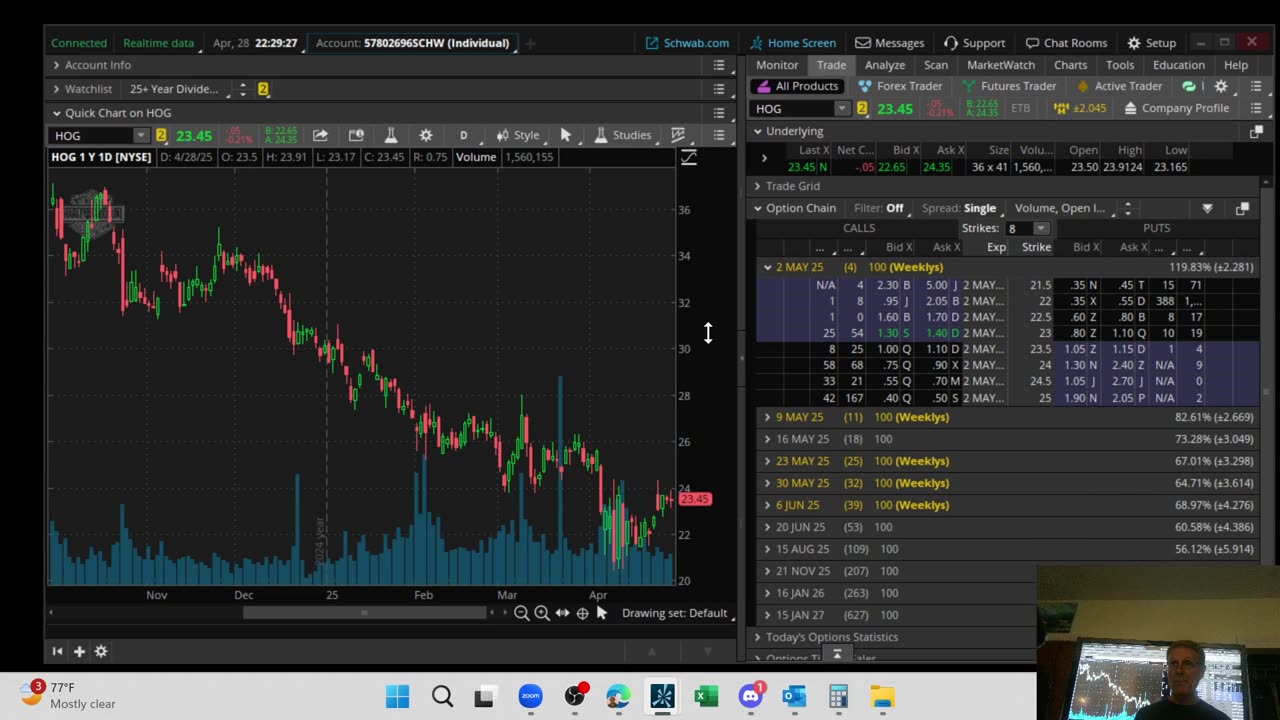Viewport: 1280px width, 720px height.
Task: Click the cursor arrow icon beside Drawing set
Action: point(601,613)
